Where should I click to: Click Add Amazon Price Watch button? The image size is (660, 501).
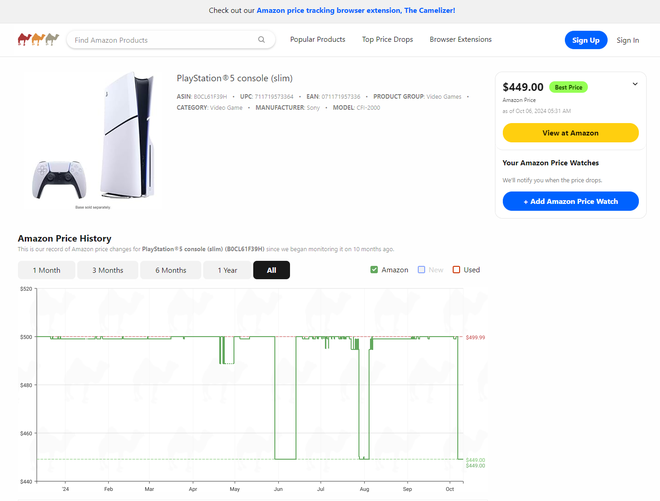pos(570,201)
